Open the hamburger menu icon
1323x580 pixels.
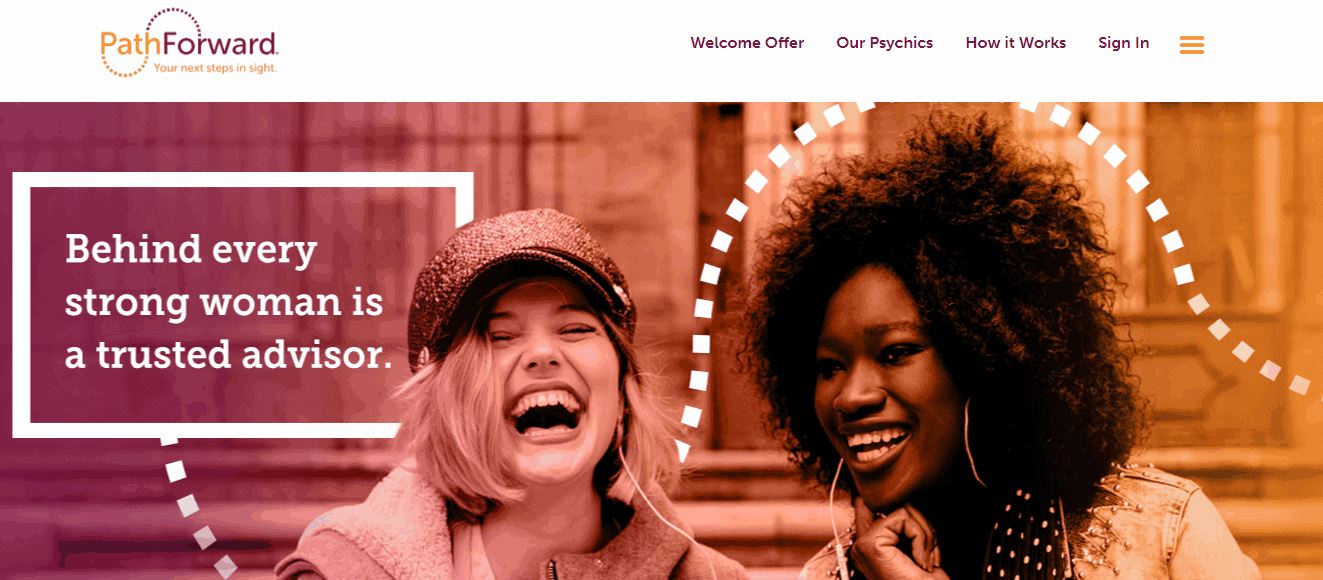(x=1191, y=45)
